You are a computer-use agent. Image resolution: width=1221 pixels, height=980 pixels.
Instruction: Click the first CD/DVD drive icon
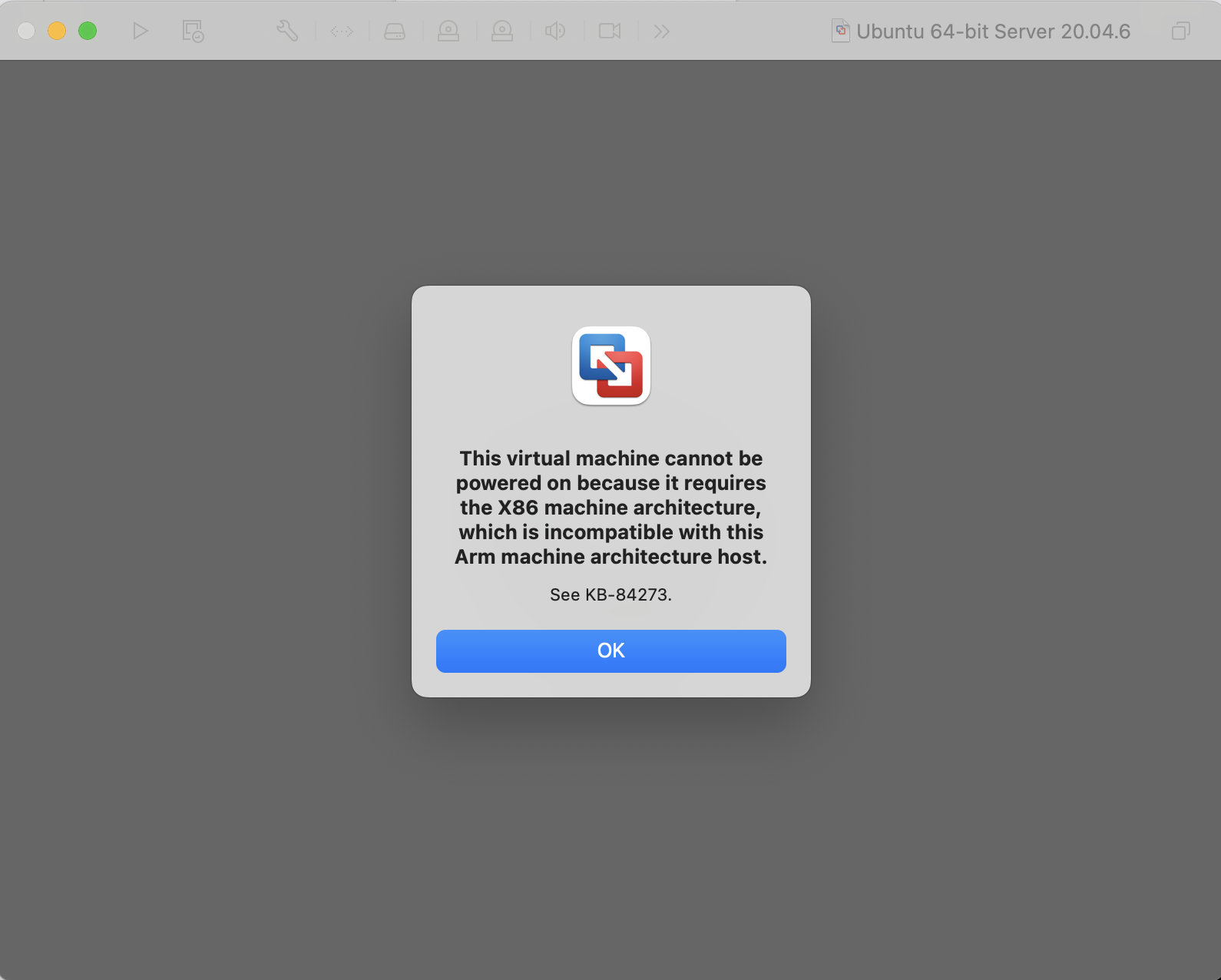[x=448, y=31]
